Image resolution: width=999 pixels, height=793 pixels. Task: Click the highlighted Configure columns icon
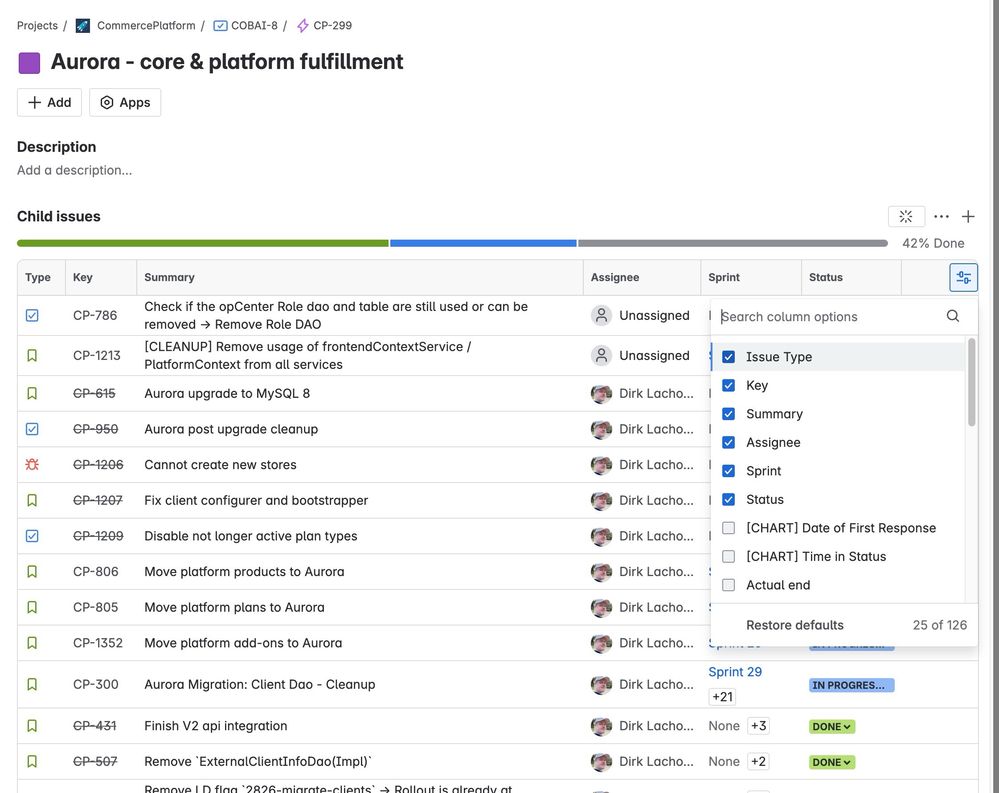[961, 276]
